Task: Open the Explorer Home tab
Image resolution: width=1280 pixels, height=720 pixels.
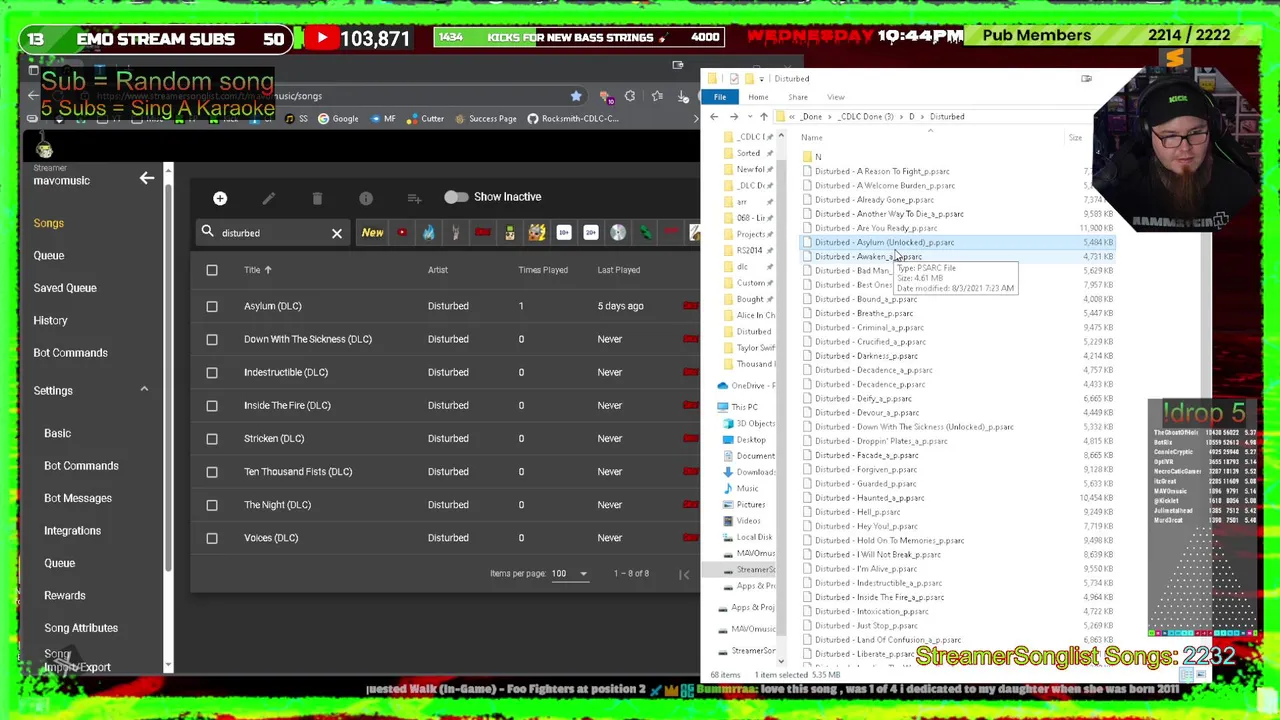Action: [x=758, y=97]
